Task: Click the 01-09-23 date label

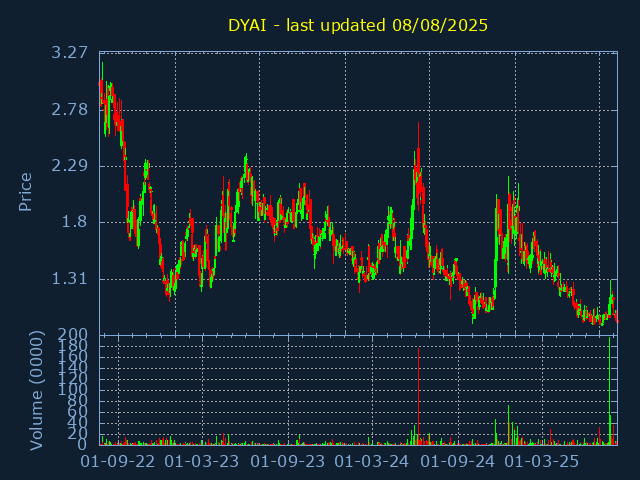Action: [x=287, y=462]
